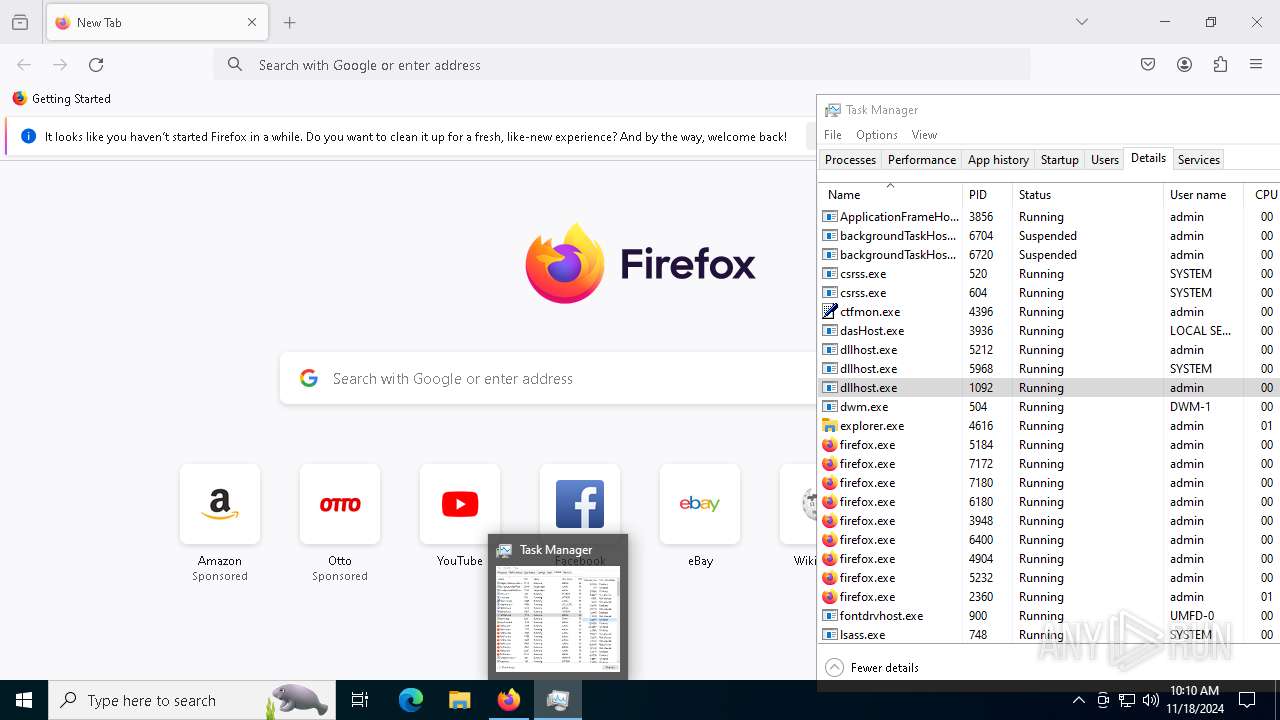Click the Save to Pocket icon

pyautogui.click(x=1148, y=64)
